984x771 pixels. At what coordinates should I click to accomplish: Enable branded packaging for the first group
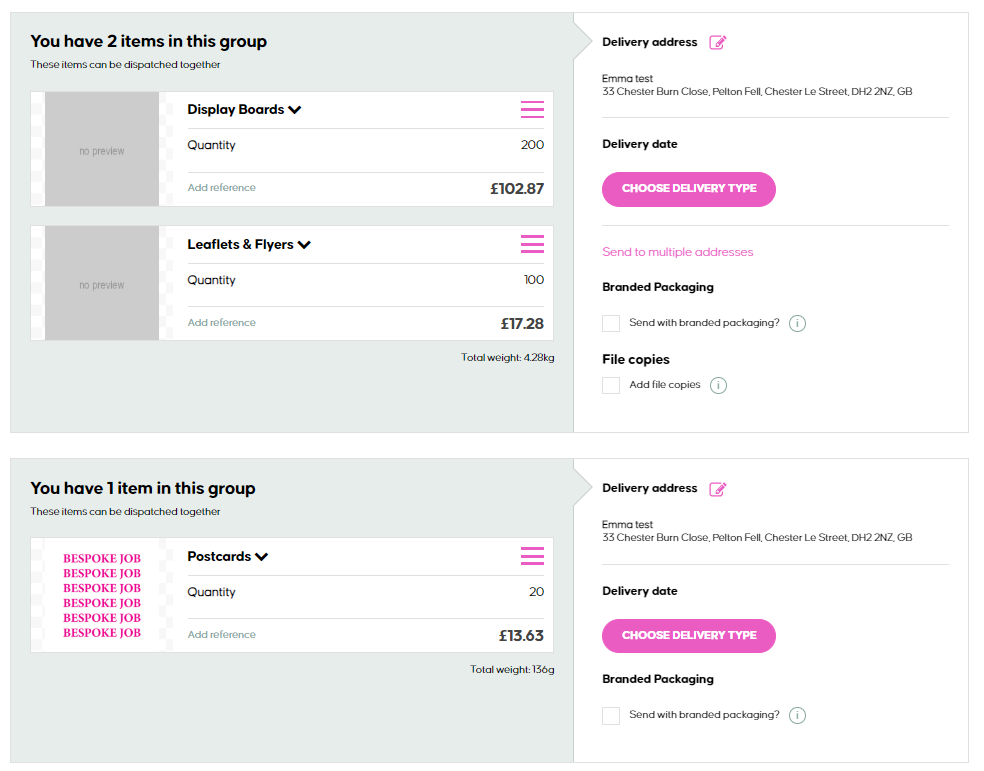click(611, 323)
